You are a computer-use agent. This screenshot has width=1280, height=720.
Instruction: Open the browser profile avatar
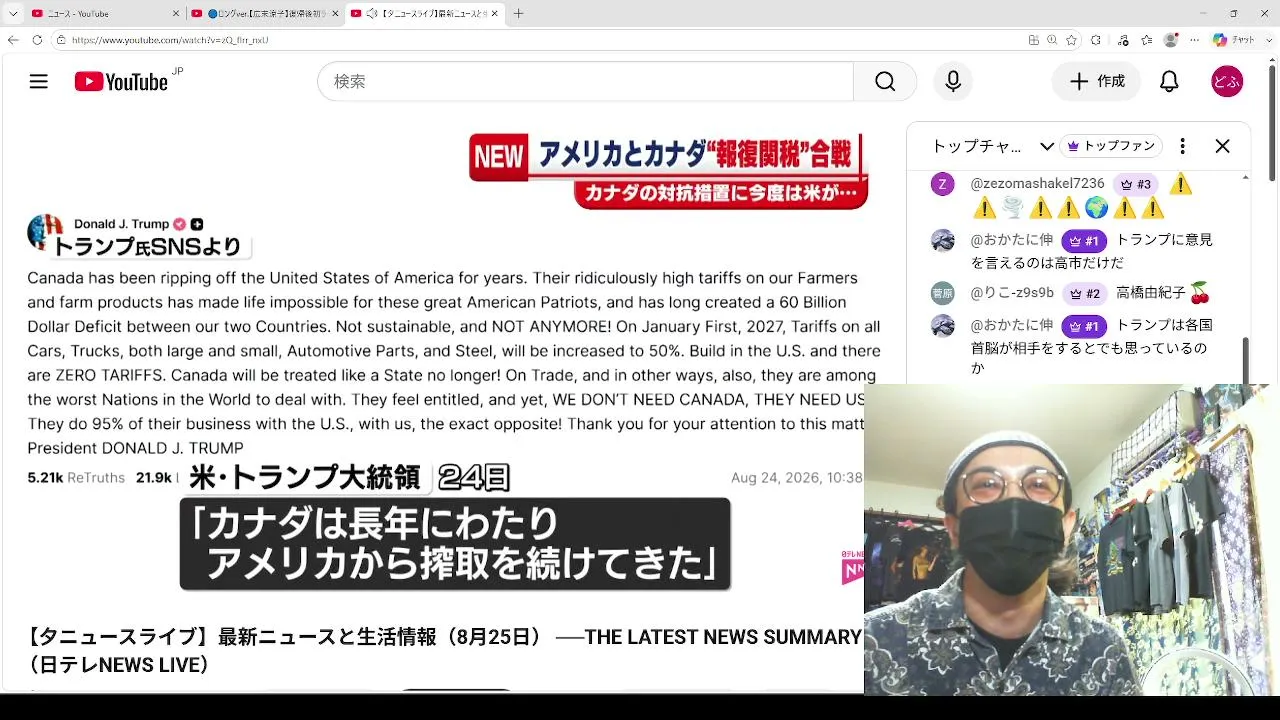coord(1171,40)
